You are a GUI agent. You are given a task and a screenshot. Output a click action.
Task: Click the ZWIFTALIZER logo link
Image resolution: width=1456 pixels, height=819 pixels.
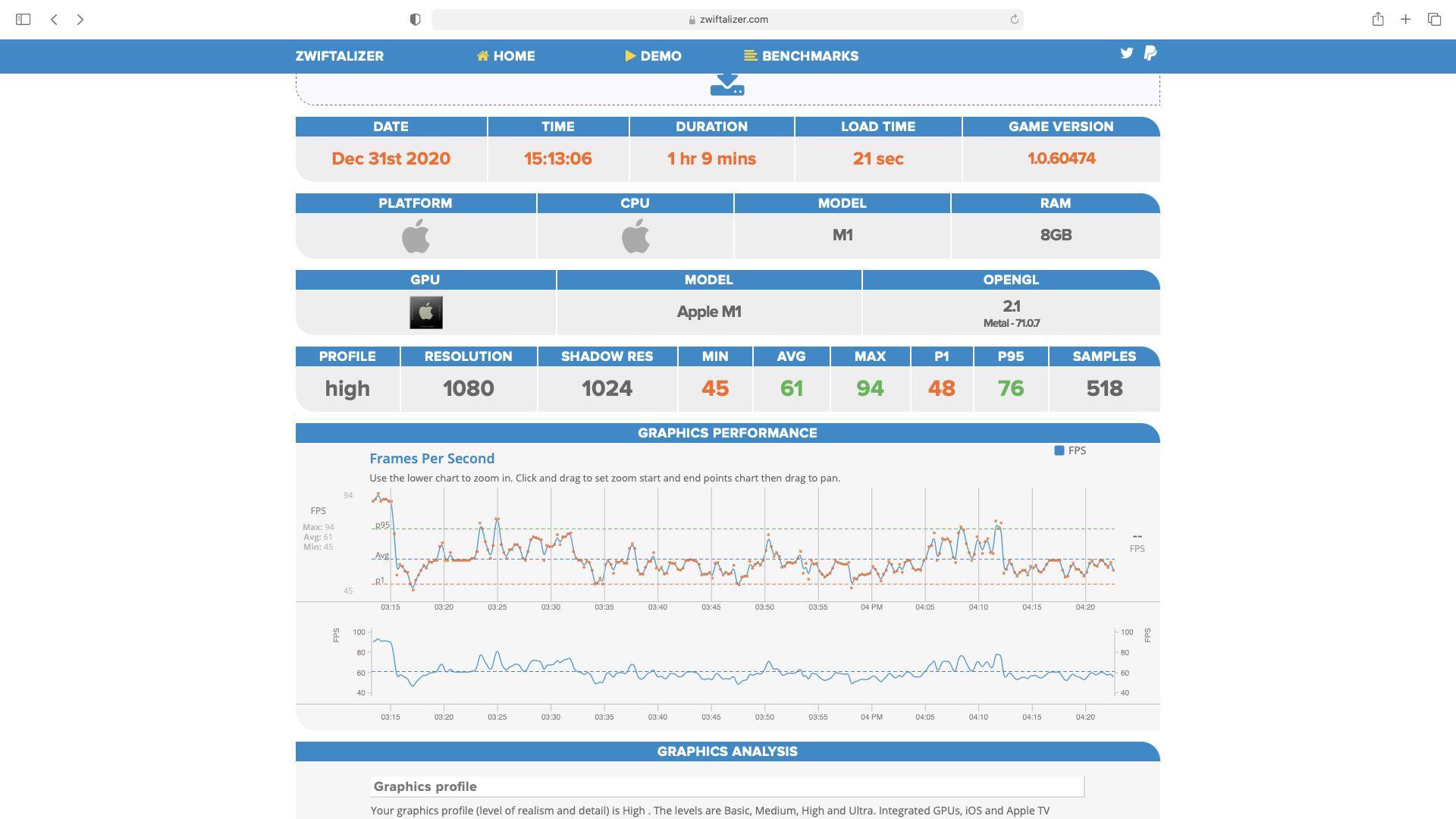(x=339, y=56)
